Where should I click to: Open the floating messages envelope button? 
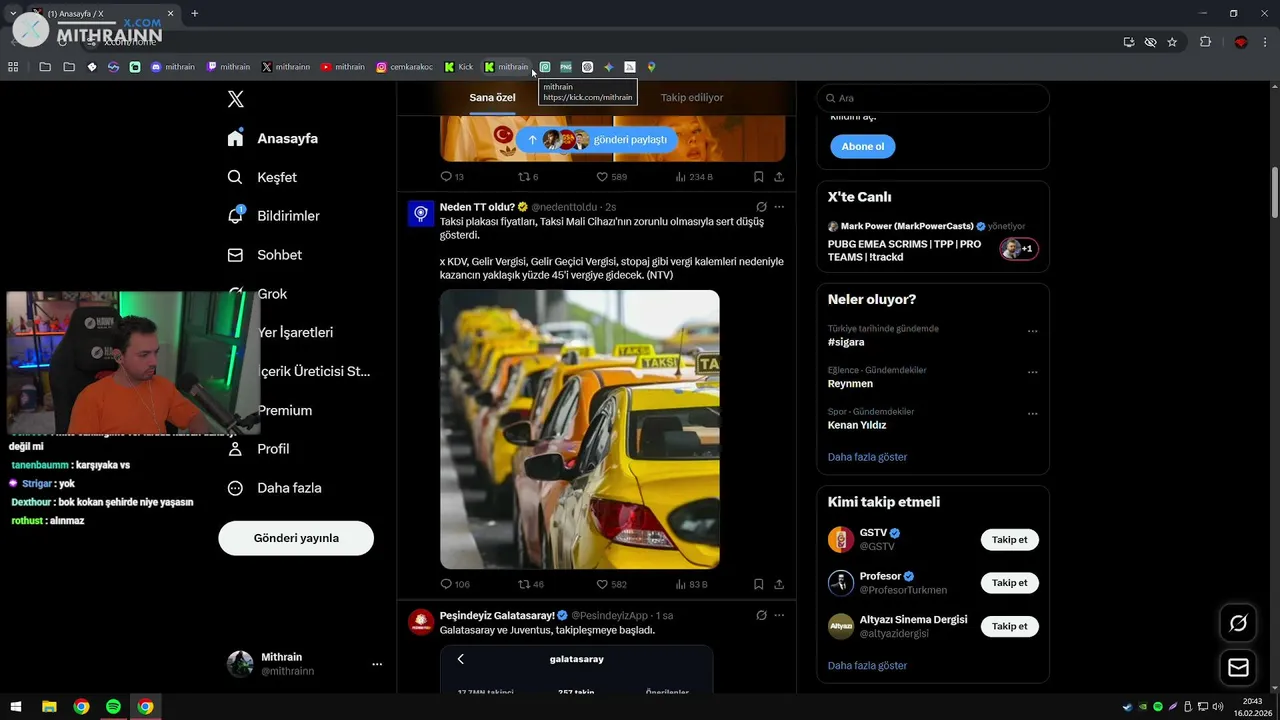point(1238,667)
